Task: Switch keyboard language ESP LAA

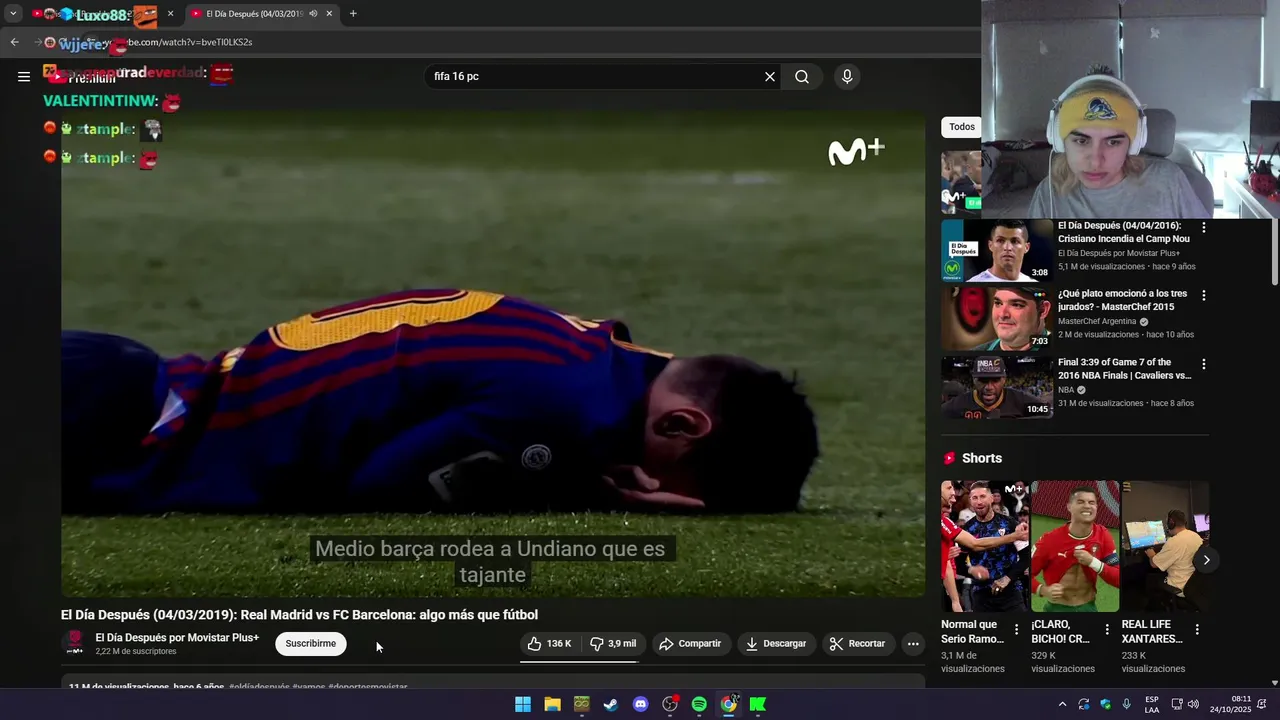Action: [x=1152, y=704]
